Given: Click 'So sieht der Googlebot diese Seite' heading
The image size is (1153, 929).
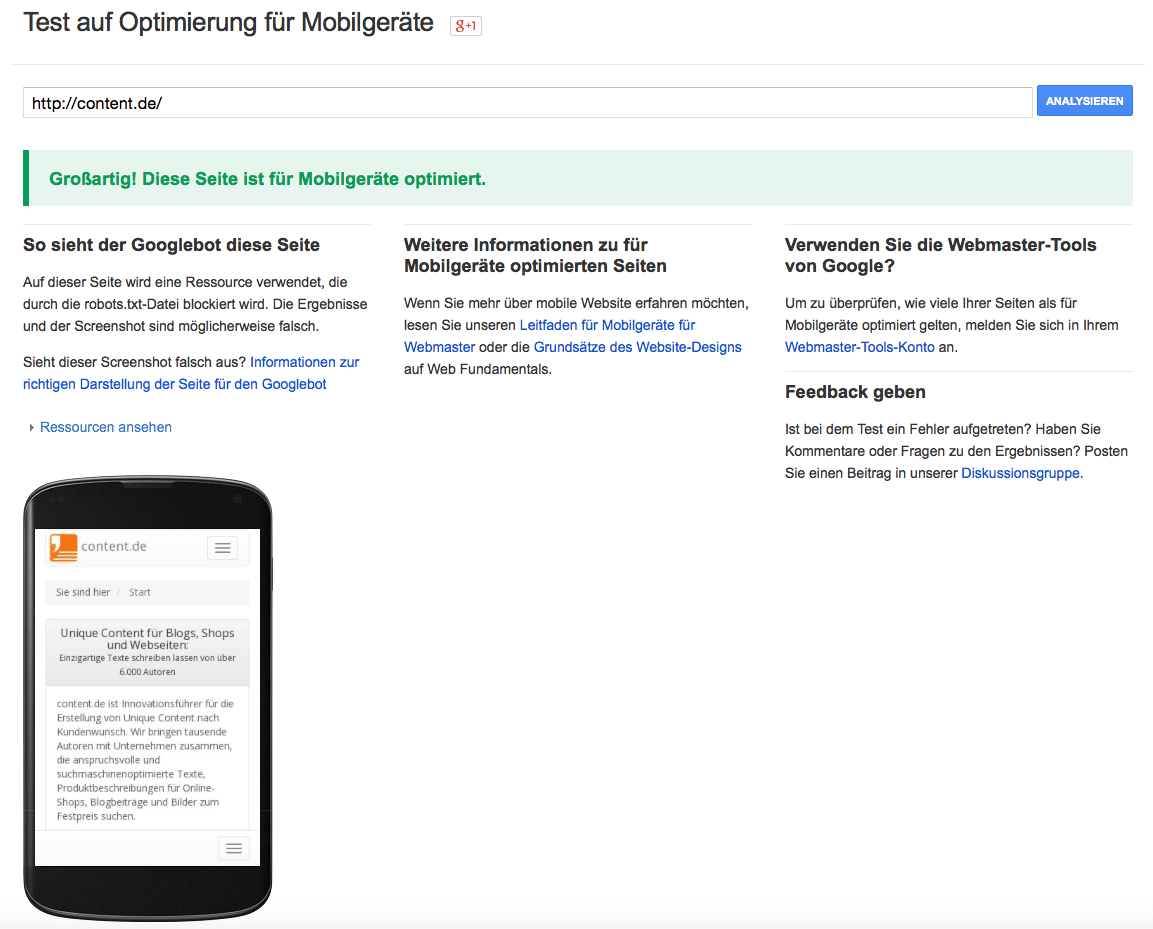Looking at the screenshot, I should (171, 245).
